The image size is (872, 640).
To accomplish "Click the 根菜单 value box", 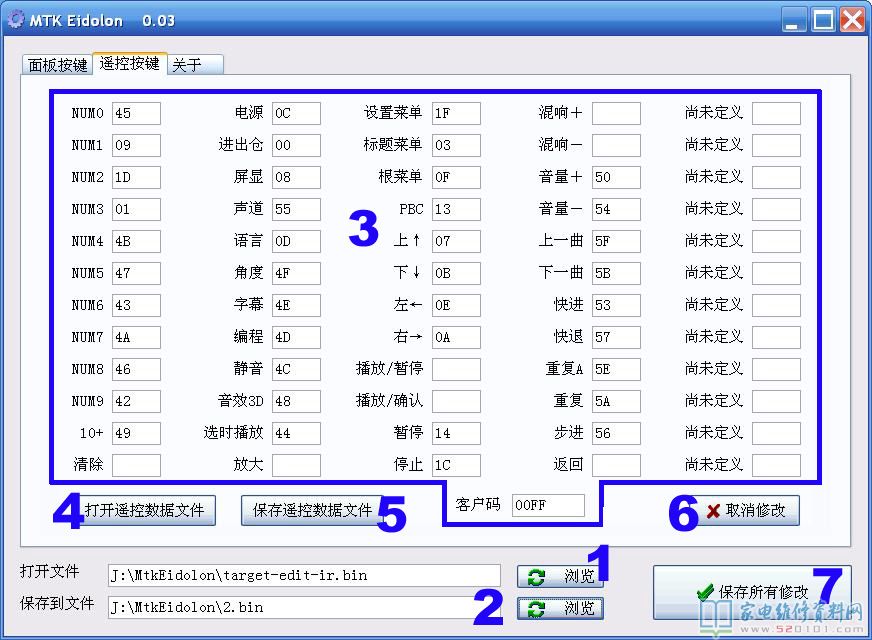I will (457, 177).
